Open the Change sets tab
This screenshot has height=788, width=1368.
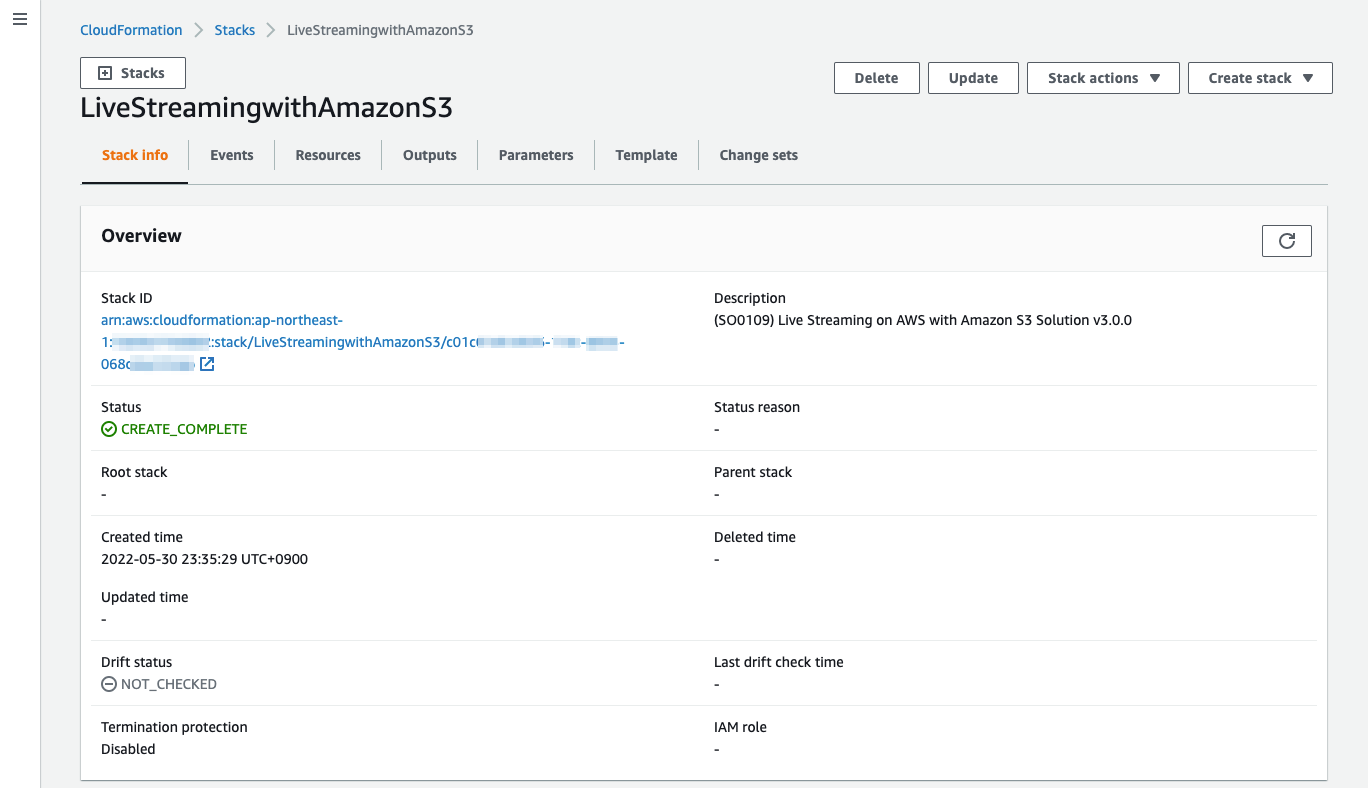(x=758, y=155)
